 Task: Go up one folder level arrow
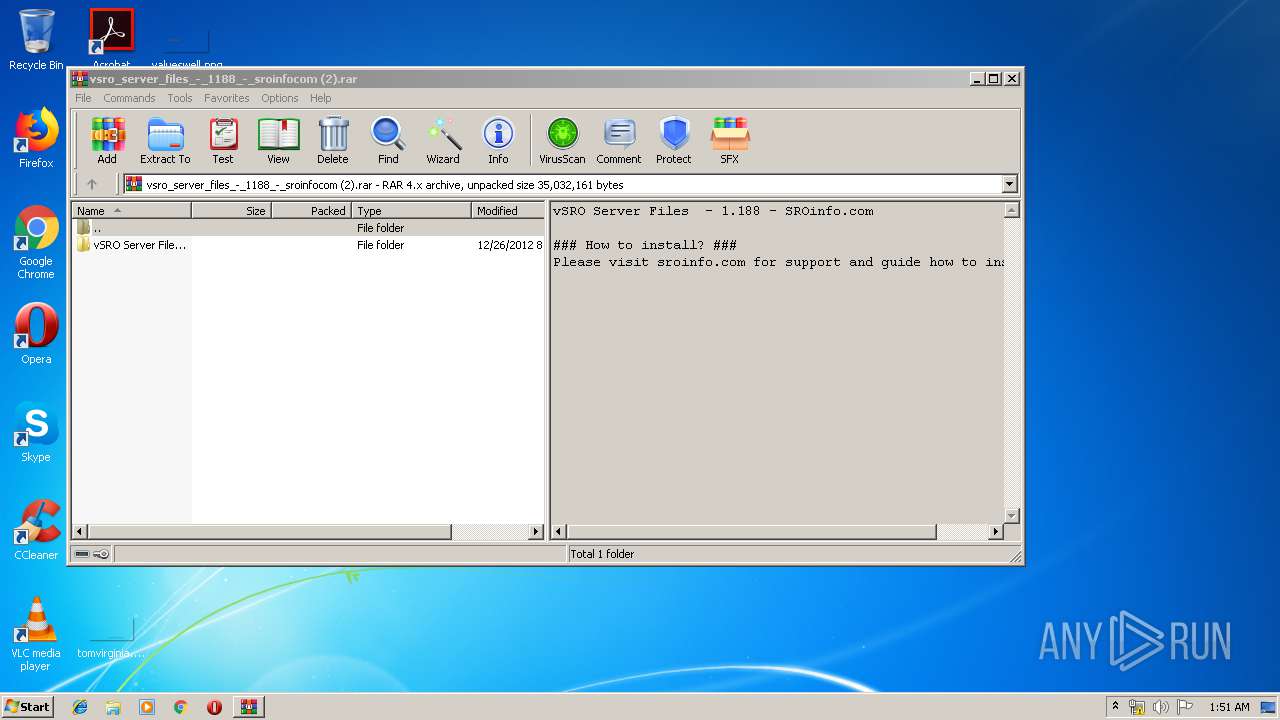[x=92, y=184]
